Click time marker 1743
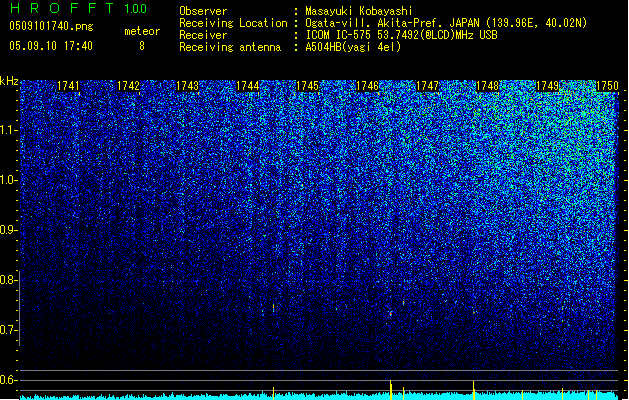The image size is (629, 400). (x=188, y=86)
